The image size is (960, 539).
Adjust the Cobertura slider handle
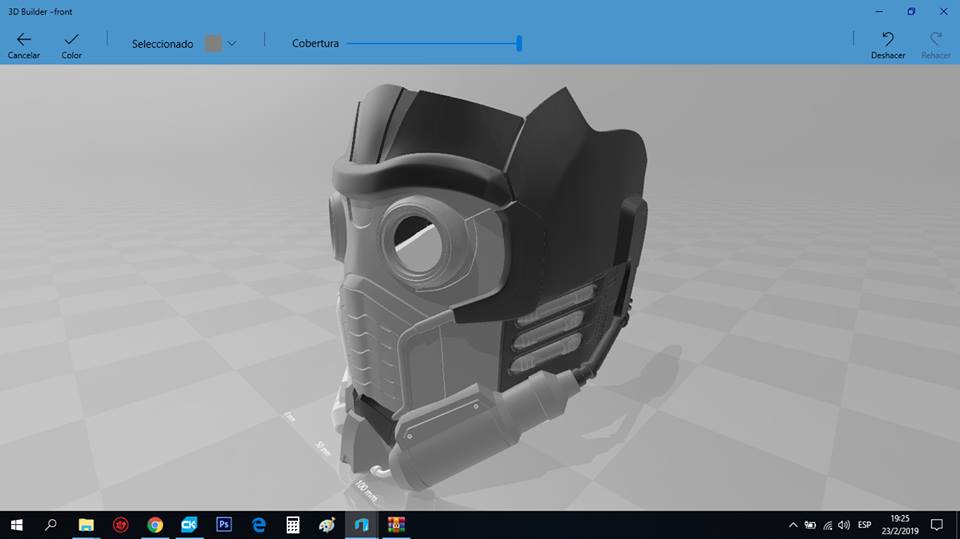(x=519, y=43)
